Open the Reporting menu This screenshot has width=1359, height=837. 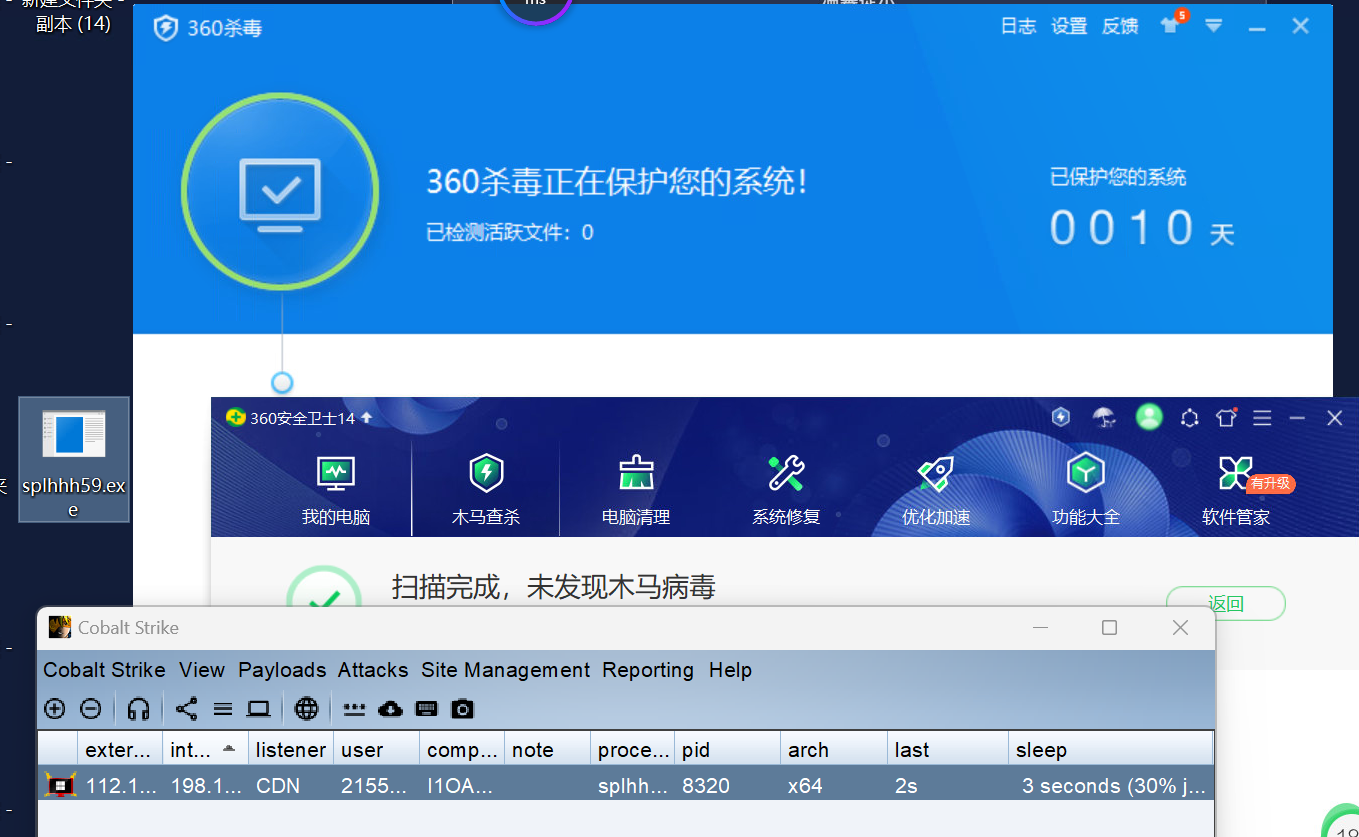click(x=648, y=670)
